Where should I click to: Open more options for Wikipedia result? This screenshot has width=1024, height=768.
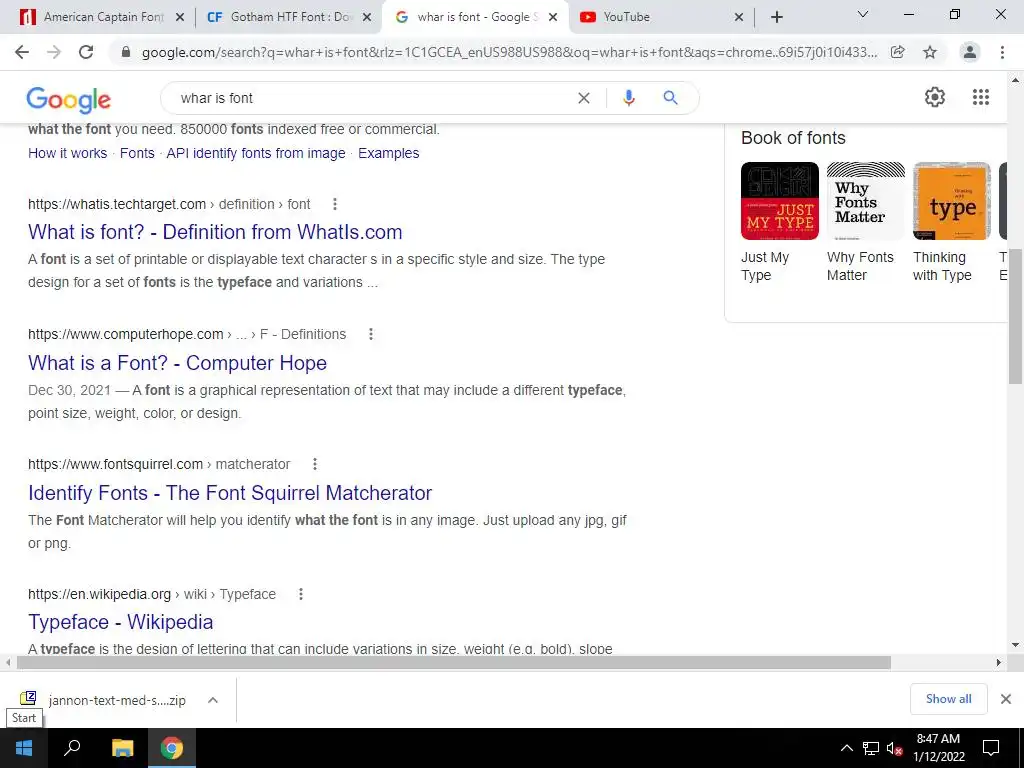[x=301, y=594]
